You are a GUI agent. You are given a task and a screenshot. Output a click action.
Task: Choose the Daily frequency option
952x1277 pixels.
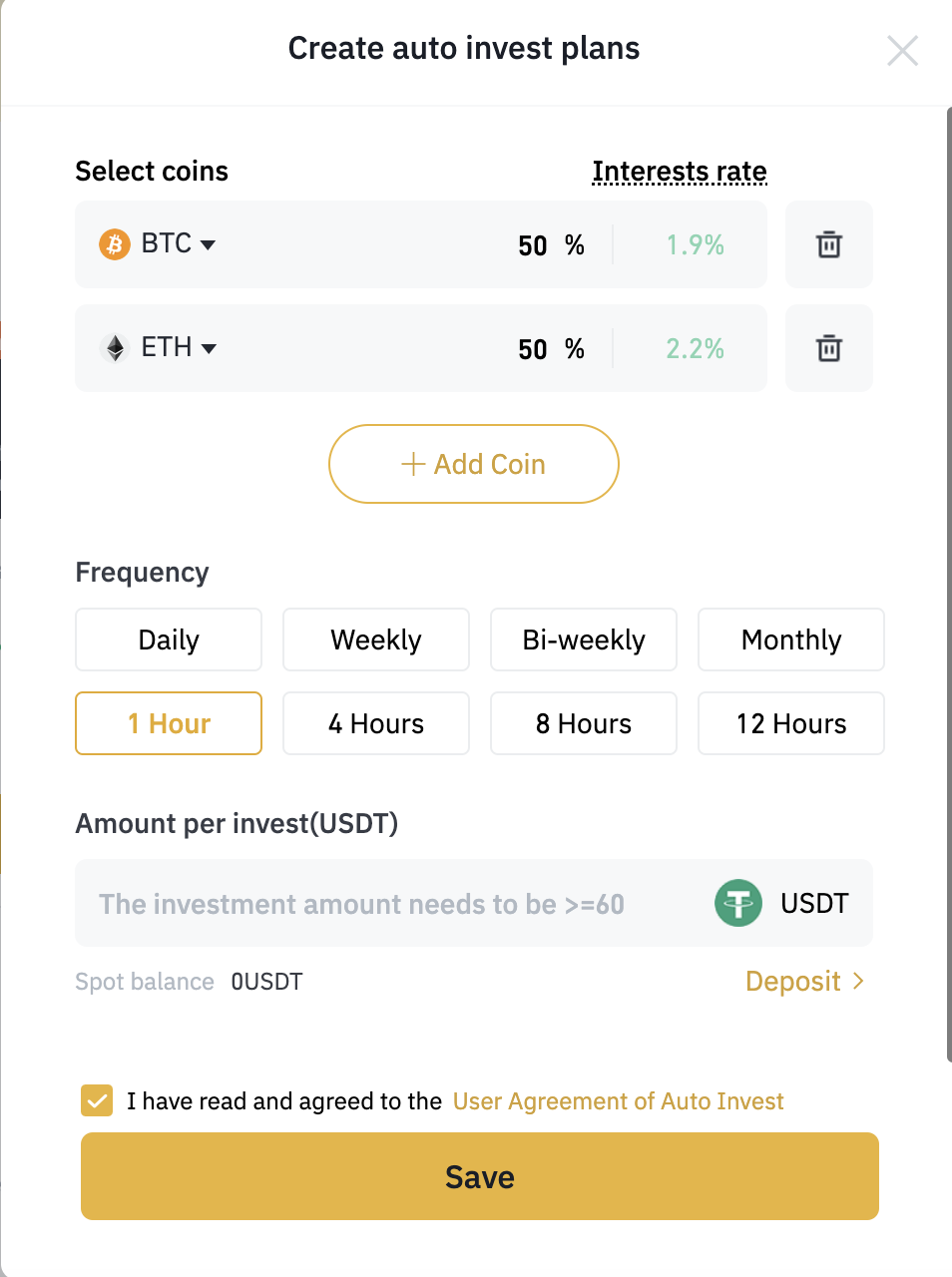point(169,639)
